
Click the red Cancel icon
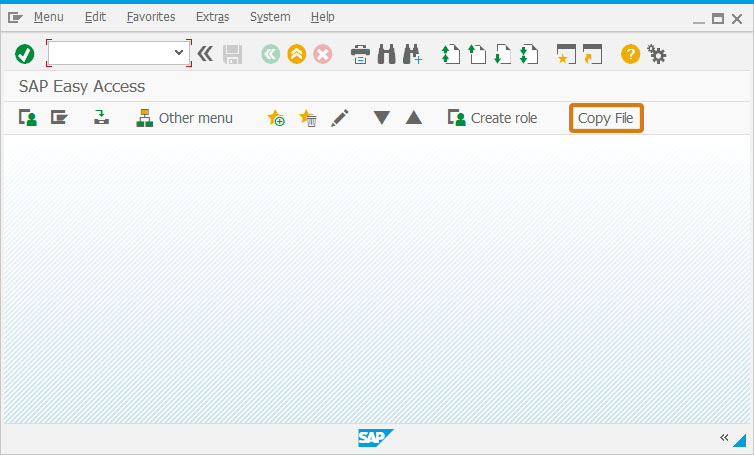point(323,54)
